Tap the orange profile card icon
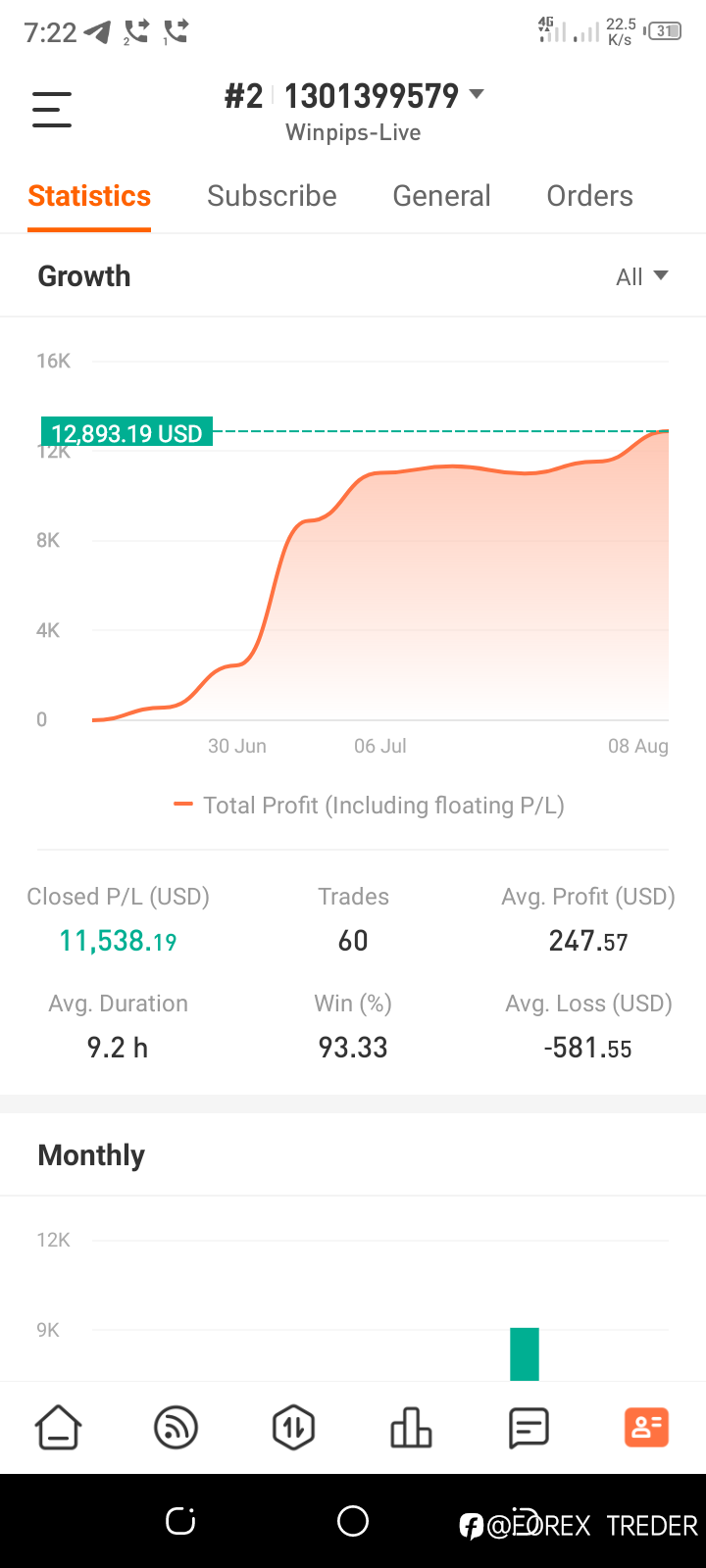The width and height of the screenshot is (706, 1568). coord(646,1427)
